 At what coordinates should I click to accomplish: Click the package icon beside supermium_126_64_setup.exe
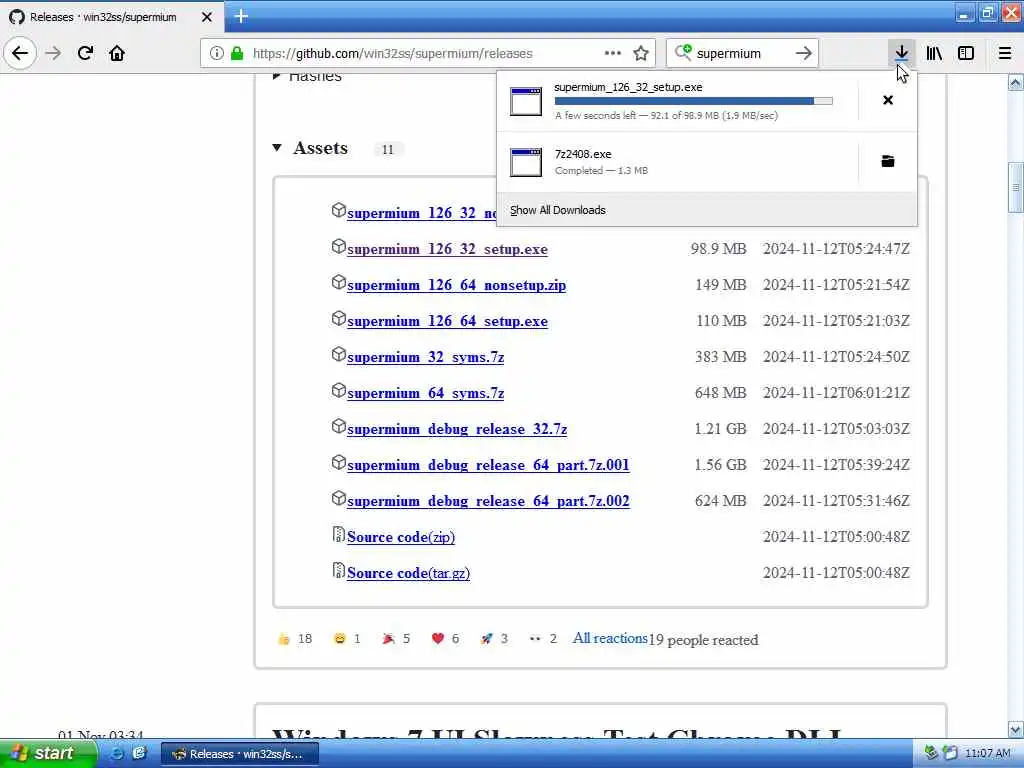(338, 318)
